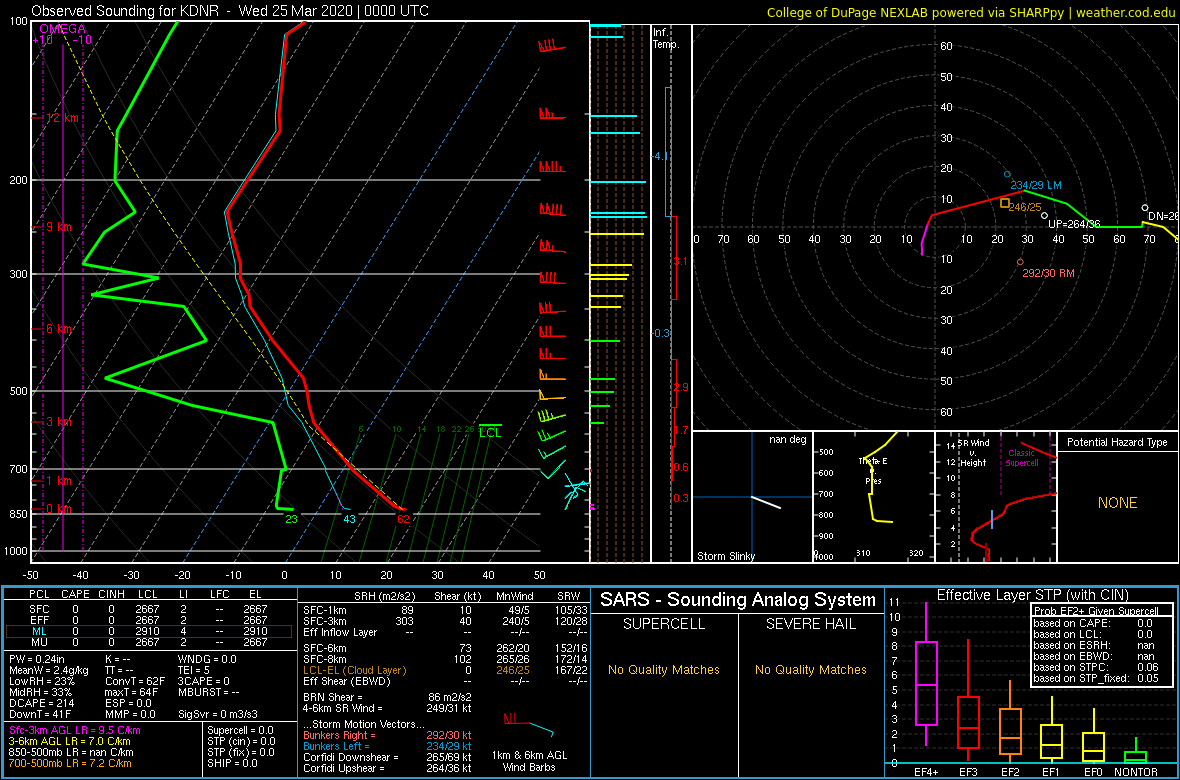
Task: Click the NONE hazard type value
Action: tap(1117, 503)
